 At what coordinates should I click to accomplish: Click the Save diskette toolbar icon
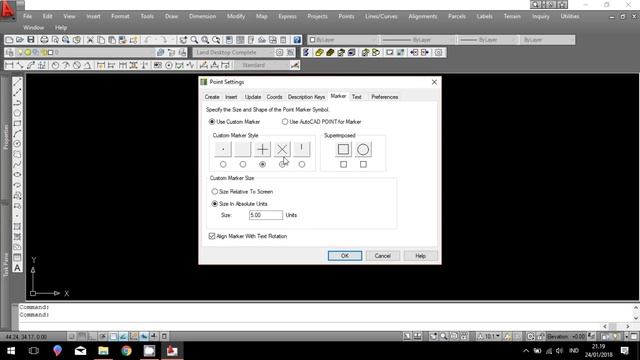[31, 40]
